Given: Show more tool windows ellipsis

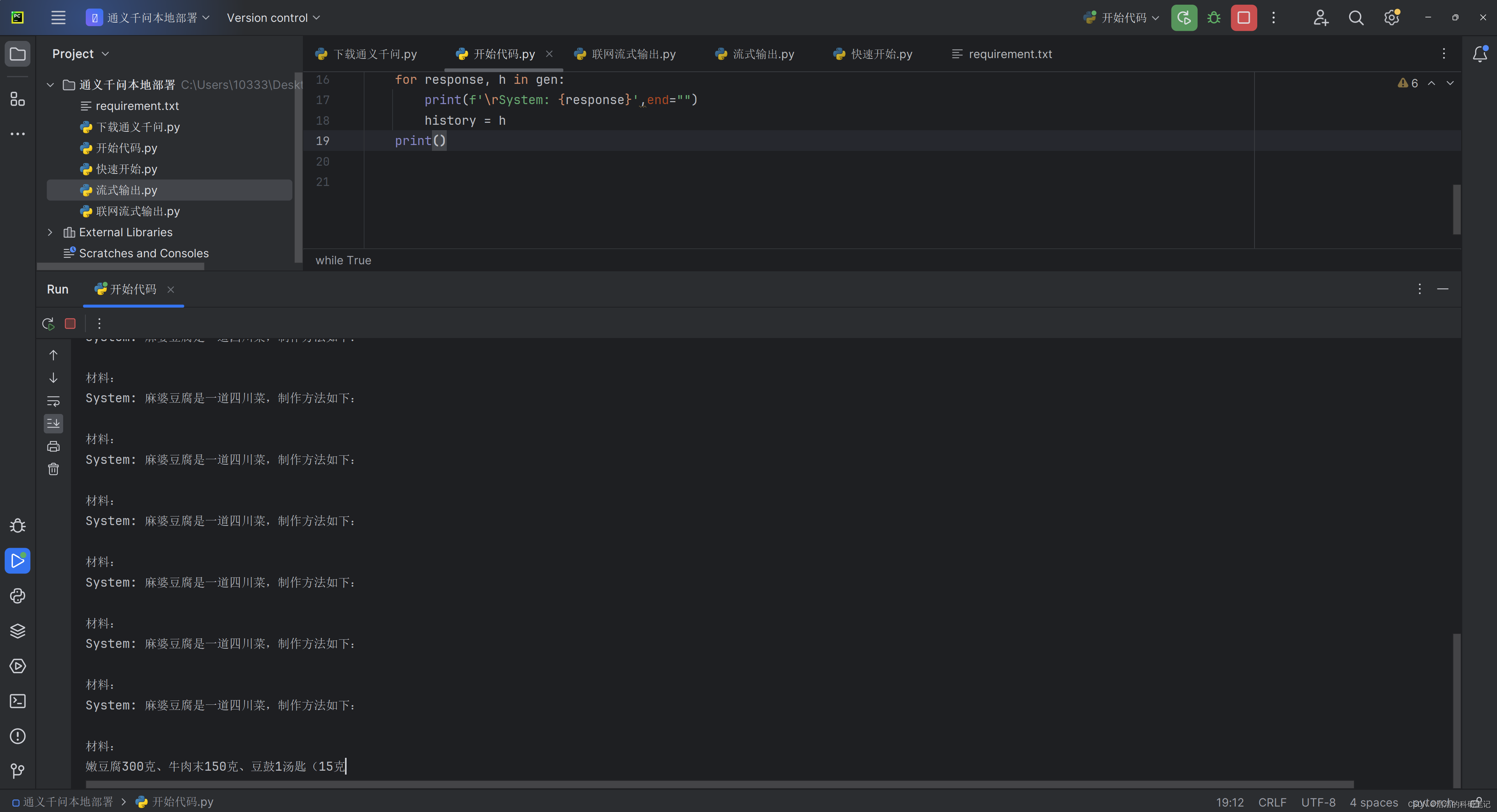Looking at the screenshot, I should (18, 134).
